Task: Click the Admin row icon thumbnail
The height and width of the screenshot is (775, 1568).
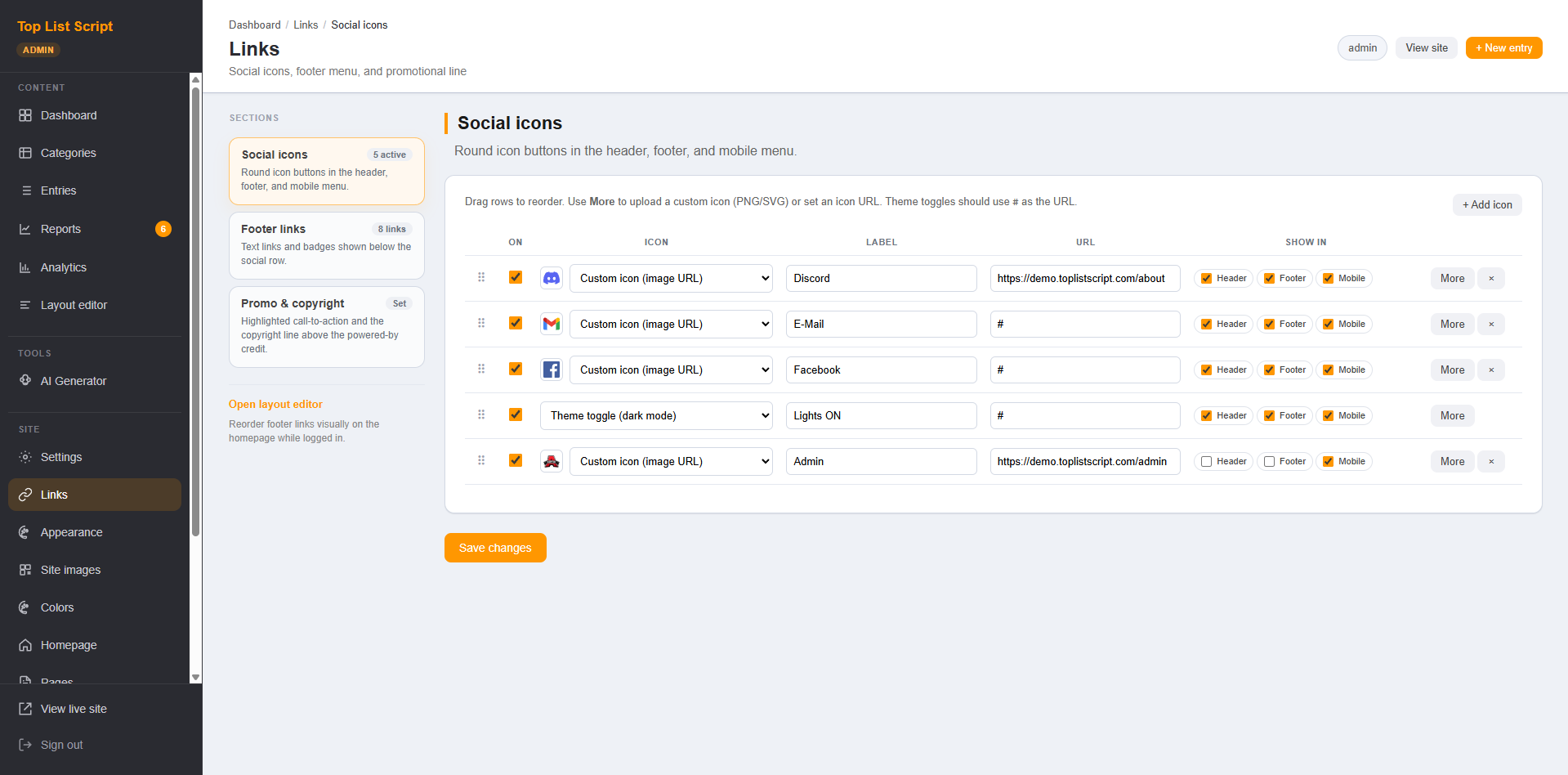Action: [552, 461]
